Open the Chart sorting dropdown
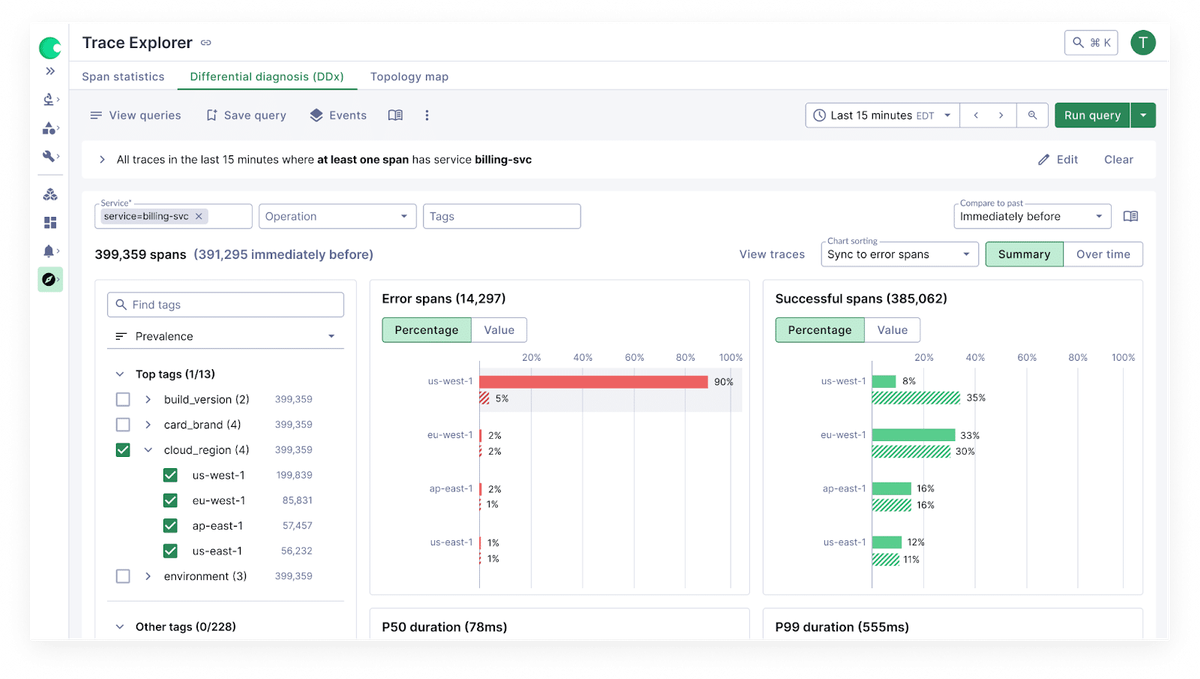 pyautogui.click(x=900, y=254)
